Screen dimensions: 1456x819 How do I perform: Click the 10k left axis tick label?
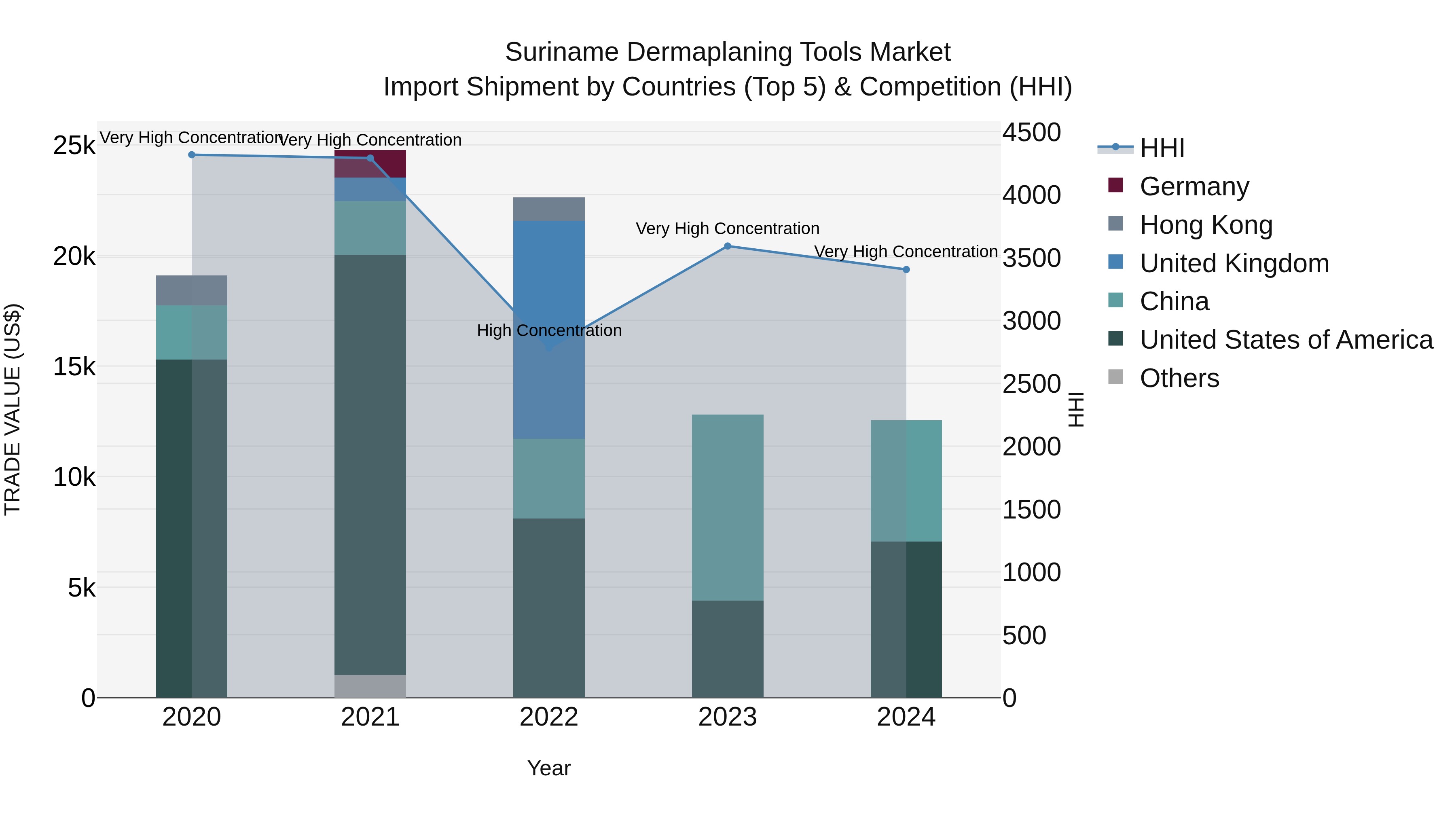point(74,478)
